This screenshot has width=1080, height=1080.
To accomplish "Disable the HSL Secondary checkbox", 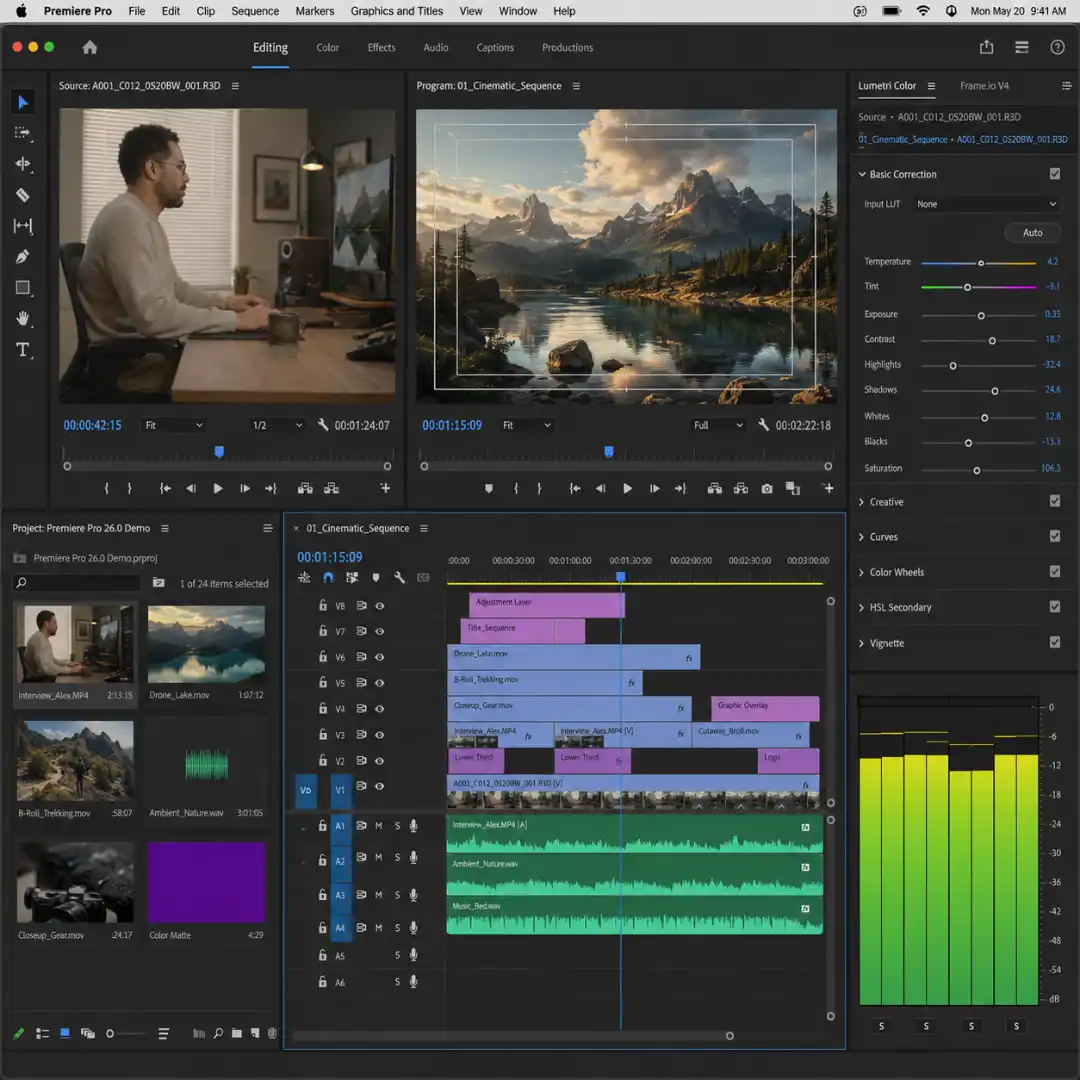I will (1055, 607).
